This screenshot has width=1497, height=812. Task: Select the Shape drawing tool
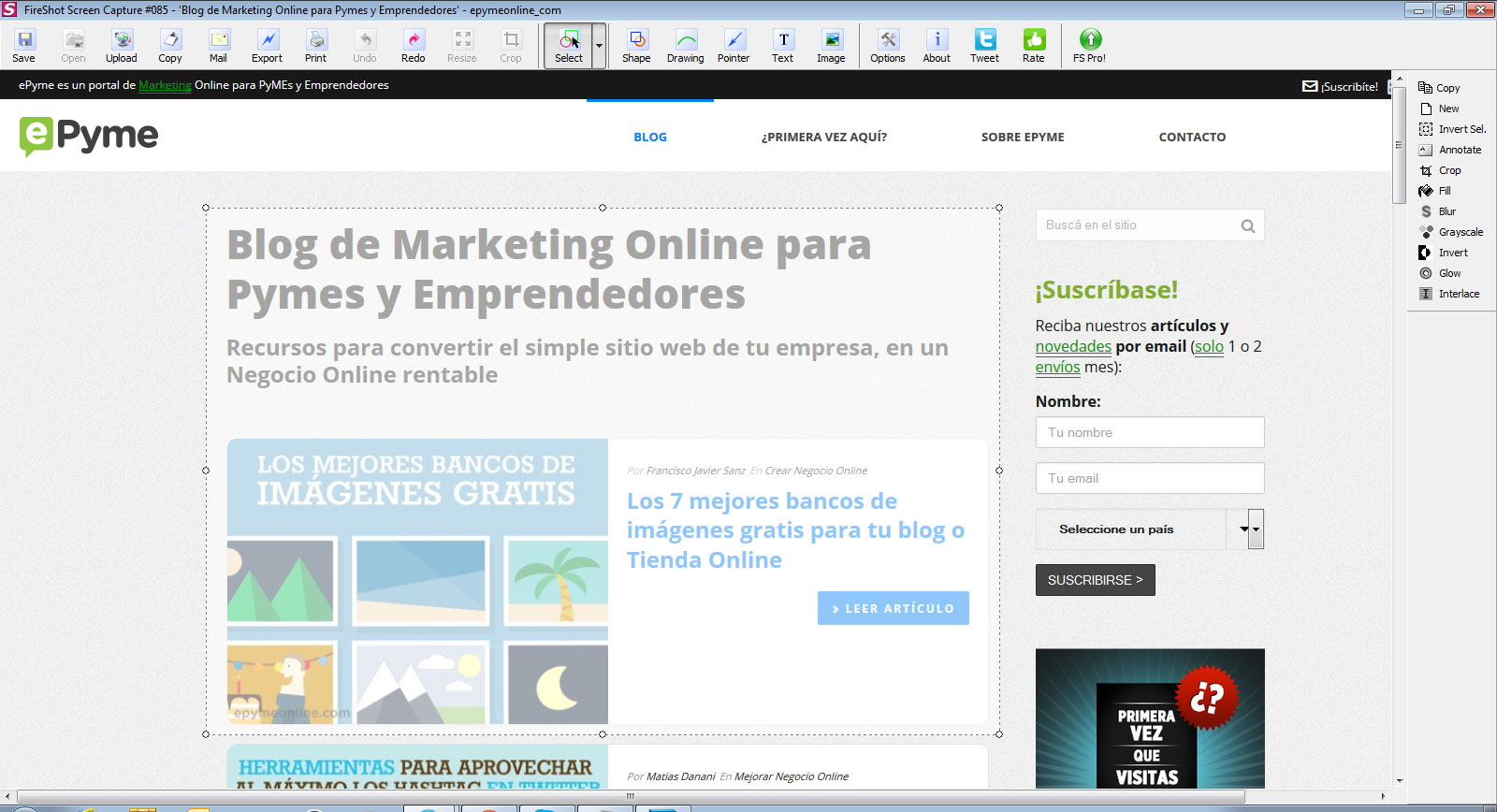(x=636, y=45)
